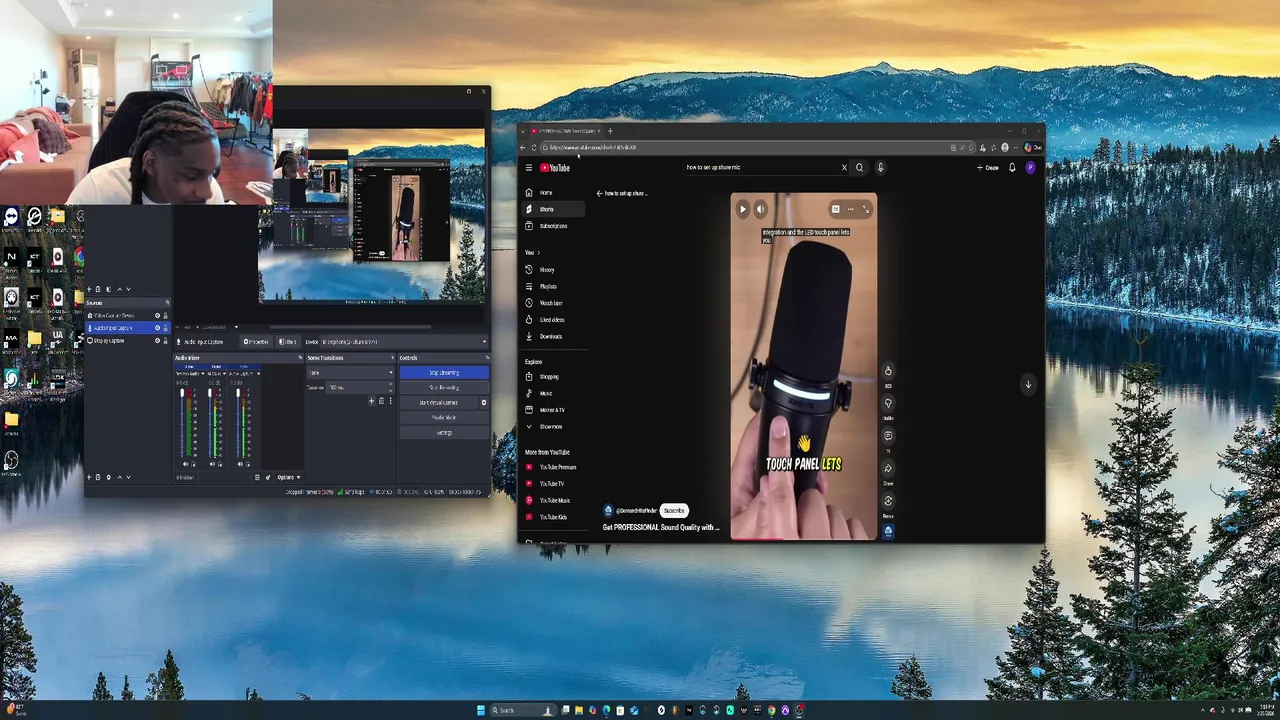This screenshot has width=1280, height=720.
Task: Remix the Short
Action: point(888,501)
